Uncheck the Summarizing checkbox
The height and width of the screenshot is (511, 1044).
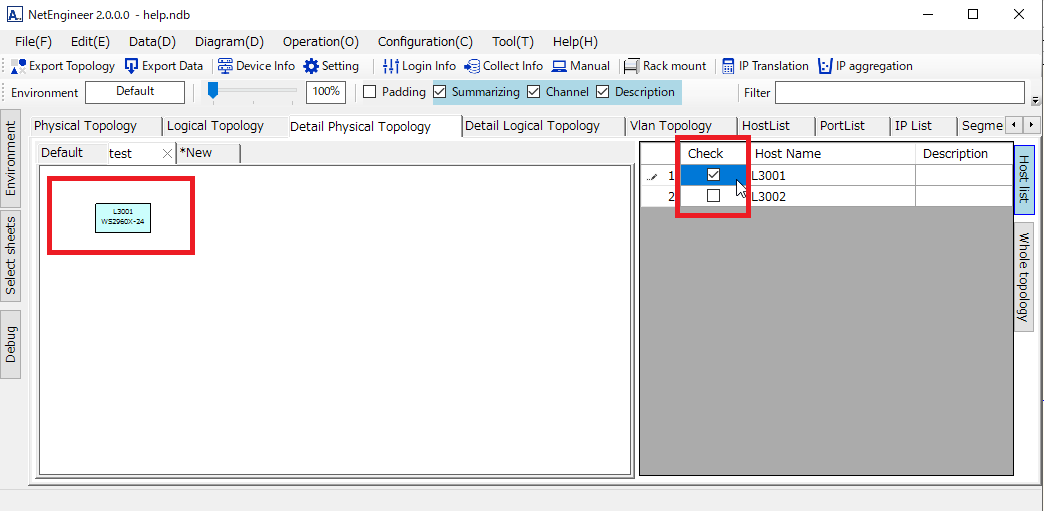click(440, 92)
